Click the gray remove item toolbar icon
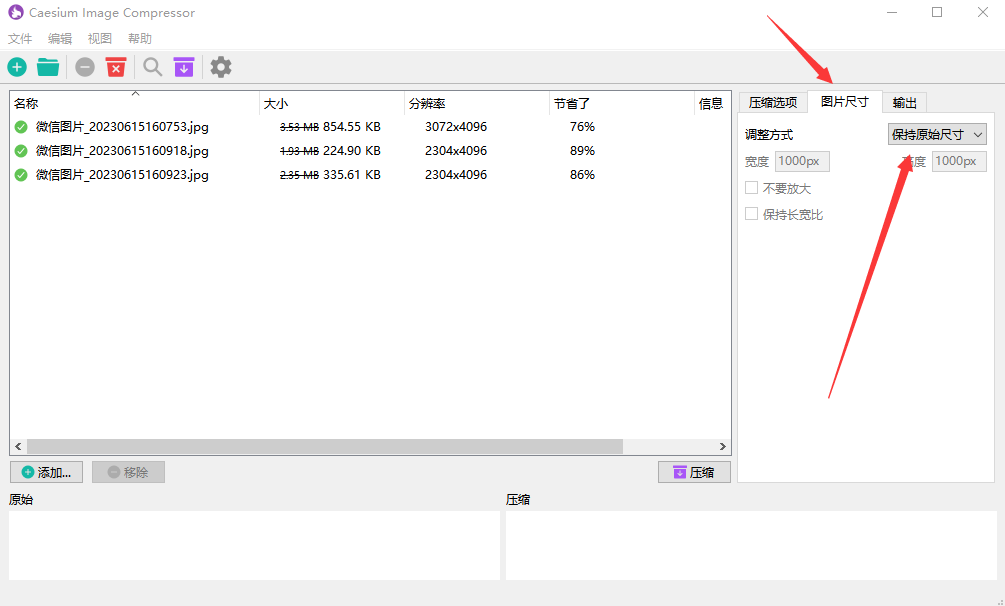This screenshot has height=606, width=1005. 85,67
